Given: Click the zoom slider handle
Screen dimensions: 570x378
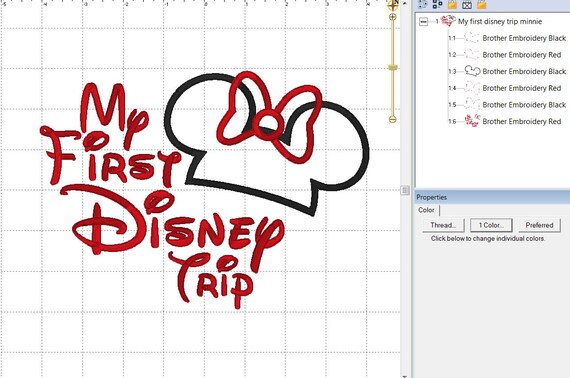Looking at the screenshot, I should (x=393, y=67).
